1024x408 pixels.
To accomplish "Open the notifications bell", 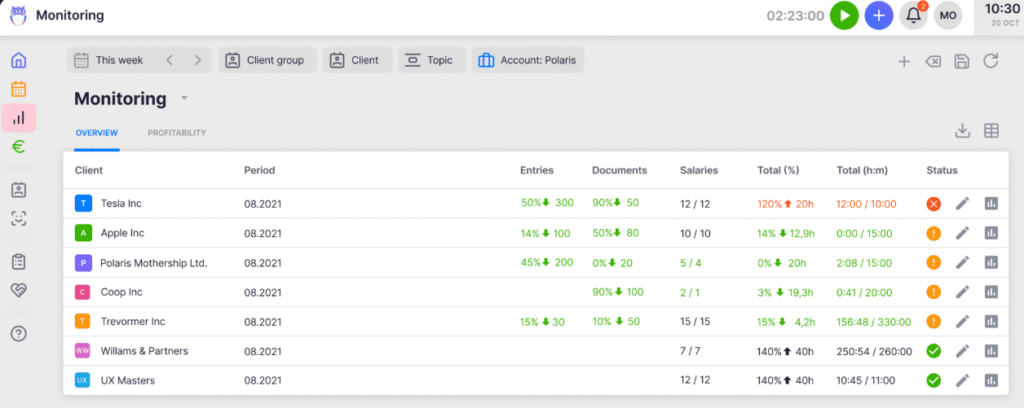I will pos(914,16).
